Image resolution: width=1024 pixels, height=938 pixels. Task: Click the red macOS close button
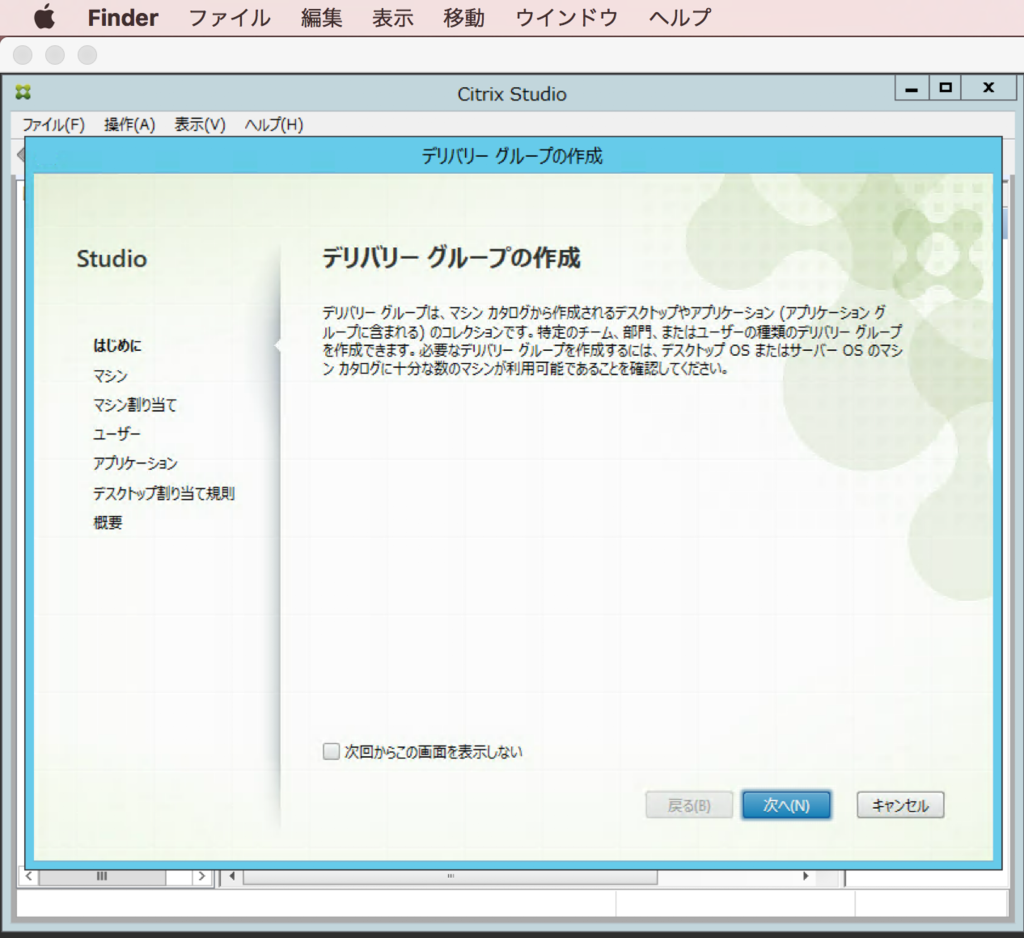23,55
